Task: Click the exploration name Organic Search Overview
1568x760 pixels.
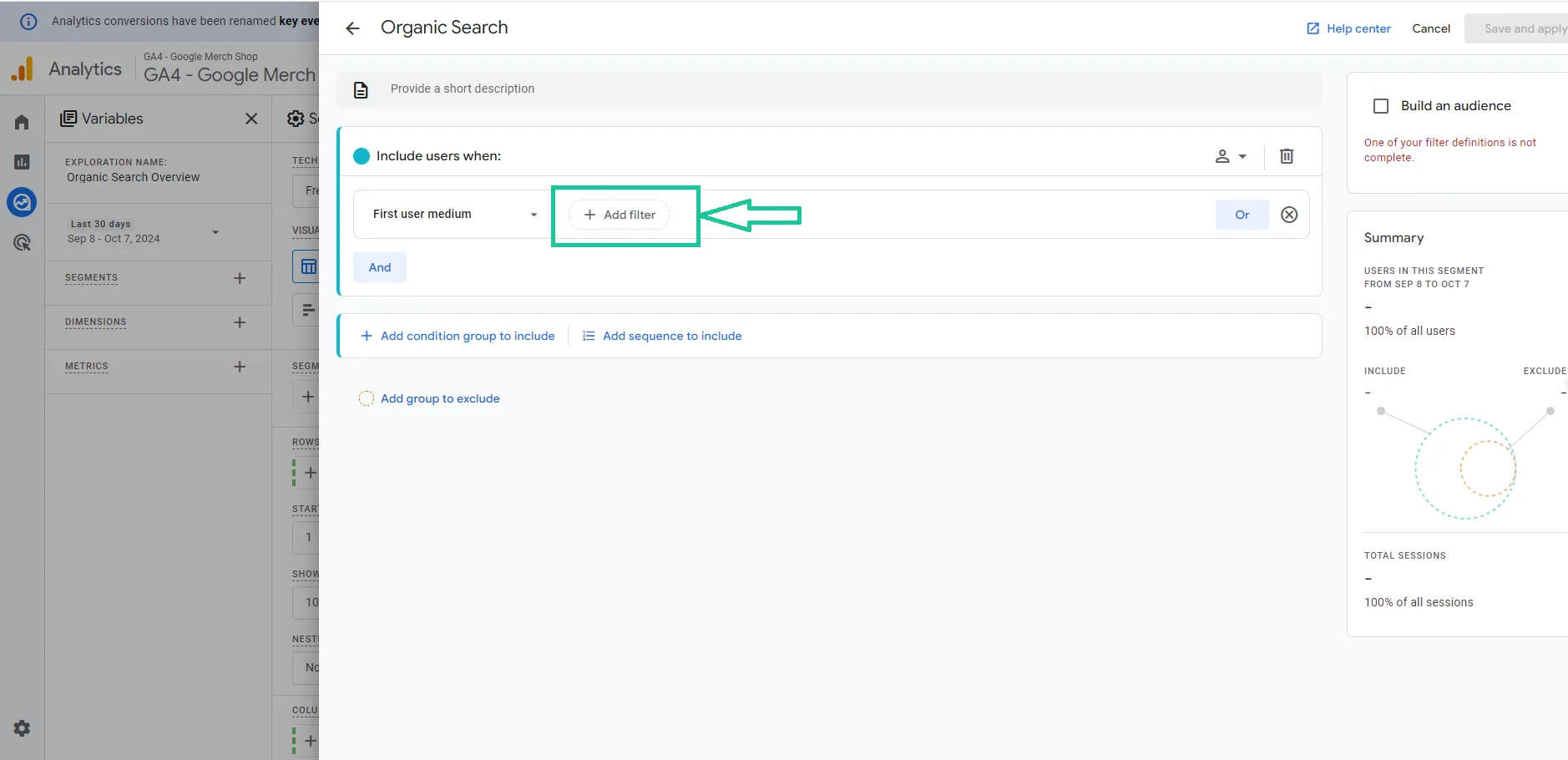Action: 134,177
